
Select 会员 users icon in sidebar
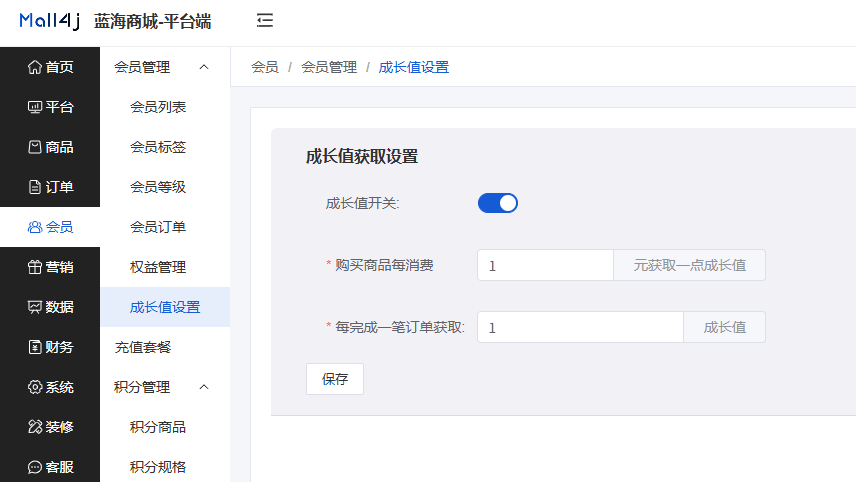coord(34,227)
